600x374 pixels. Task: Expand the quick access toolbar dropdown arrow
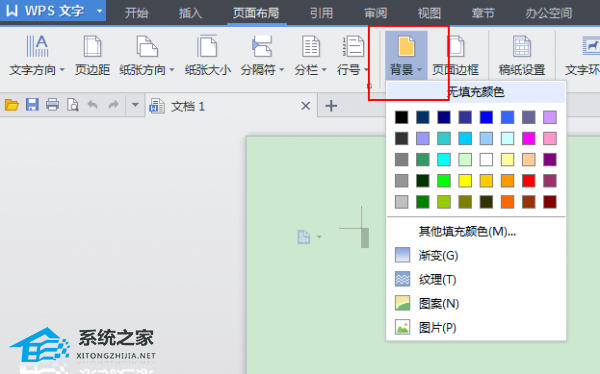pos(135,105)
